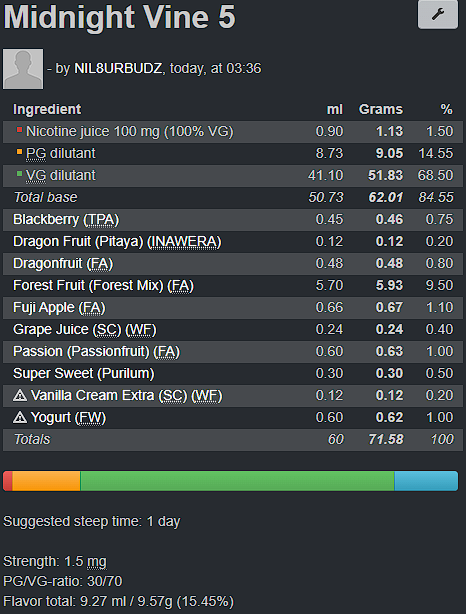466x614 pixels.
Task: Open Forest Fruit (Forest Mix) (FA)
Action: pyautogui.click(x=103, y=285)
